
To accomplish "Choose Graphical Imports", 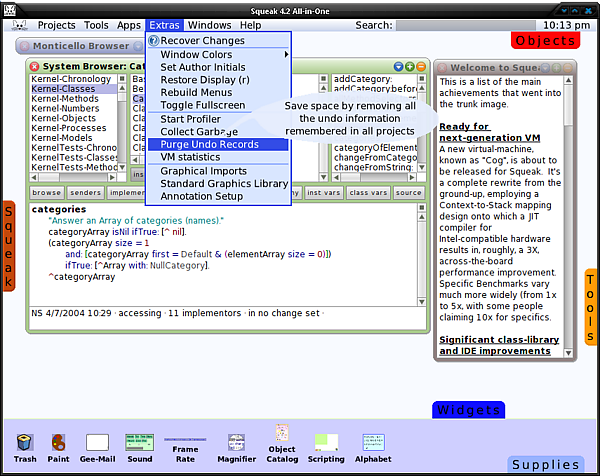I will (218, 171).
